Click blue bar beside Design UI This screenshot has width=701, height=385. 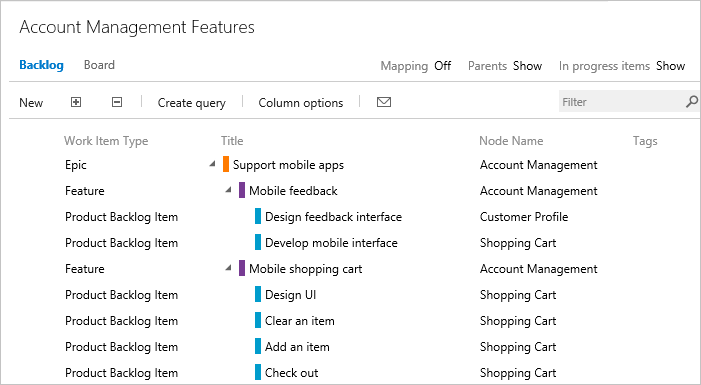click(x=258, y=295)
